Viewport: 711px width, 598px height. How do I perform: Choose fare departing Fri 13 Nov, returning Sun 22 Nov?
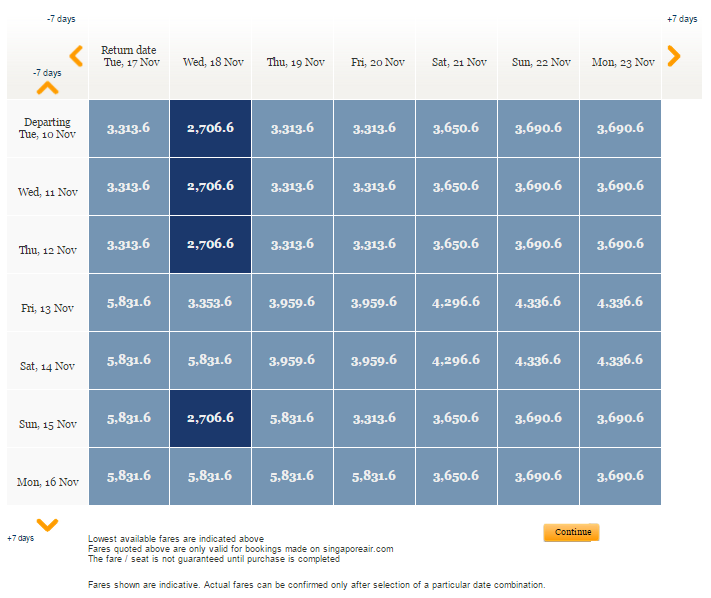coord(538,302)
